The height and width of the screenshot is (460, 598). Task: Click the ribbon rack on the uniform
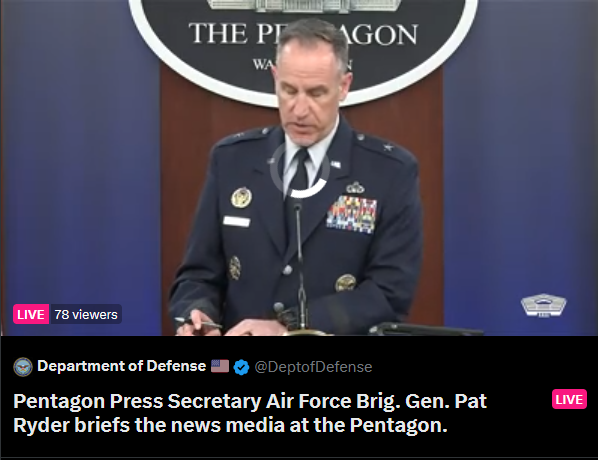click(x=352, y=214)
